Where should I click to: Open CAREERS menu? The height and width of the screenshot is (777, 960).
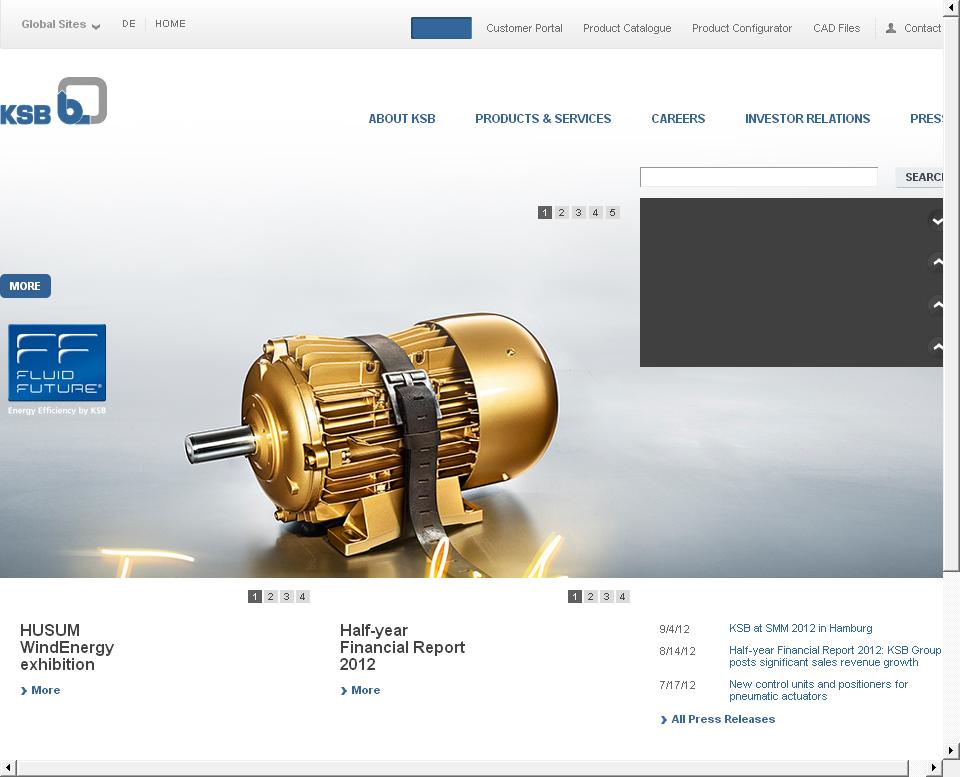point(678,119)
